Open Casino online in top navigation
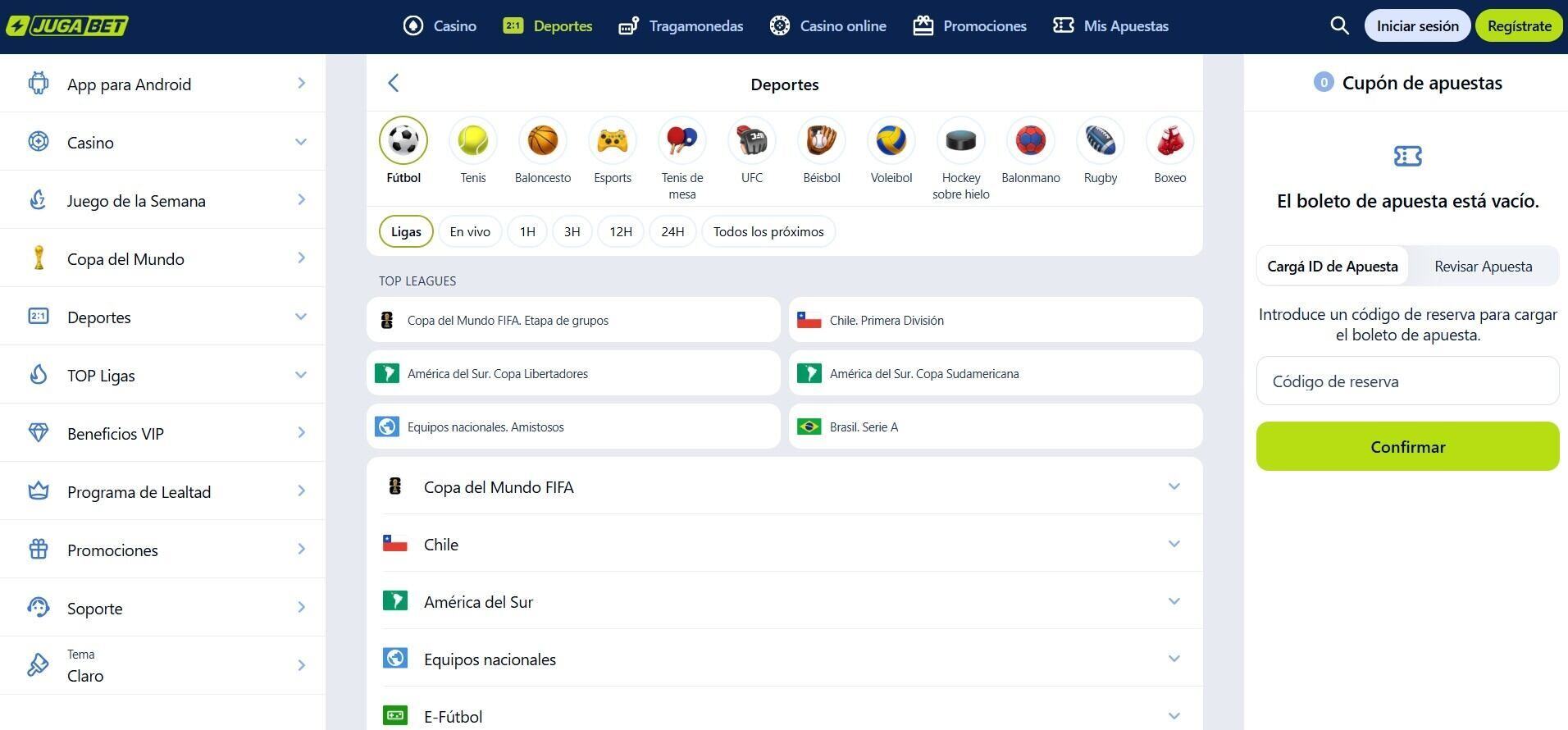This screenshot has height=730, width=1568. click(x=827, y=25)
